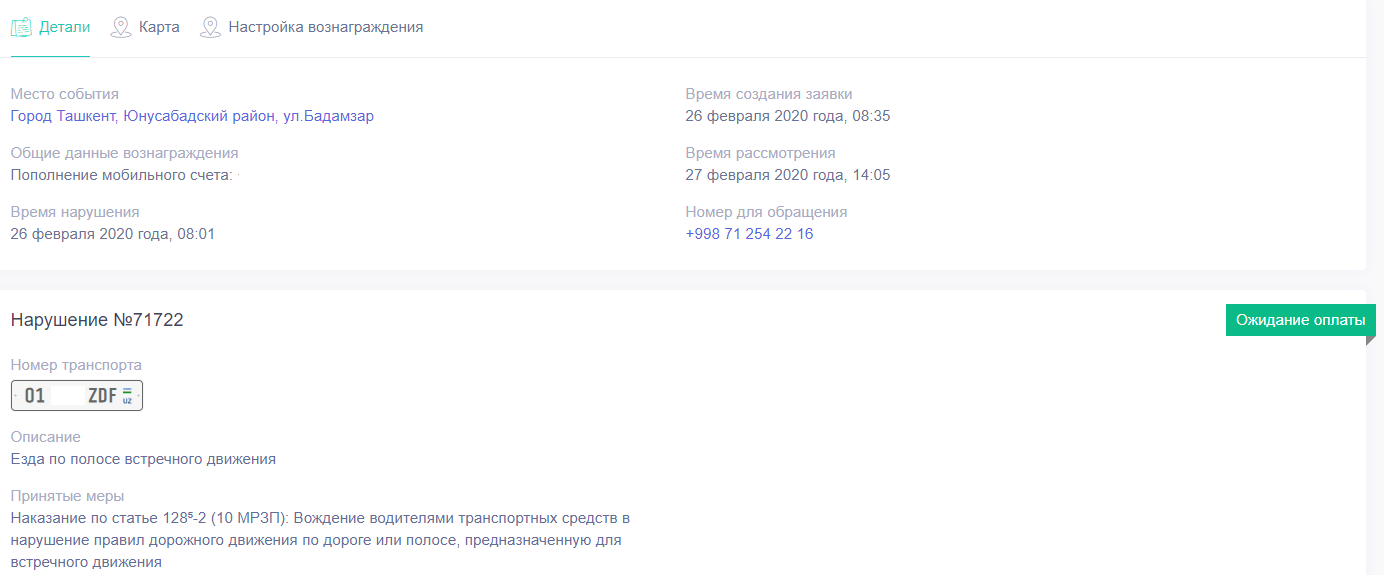Click the Ожидание оплаты status badge
The height and width of the screenshot is (575, 1384).
point(1300,320)
